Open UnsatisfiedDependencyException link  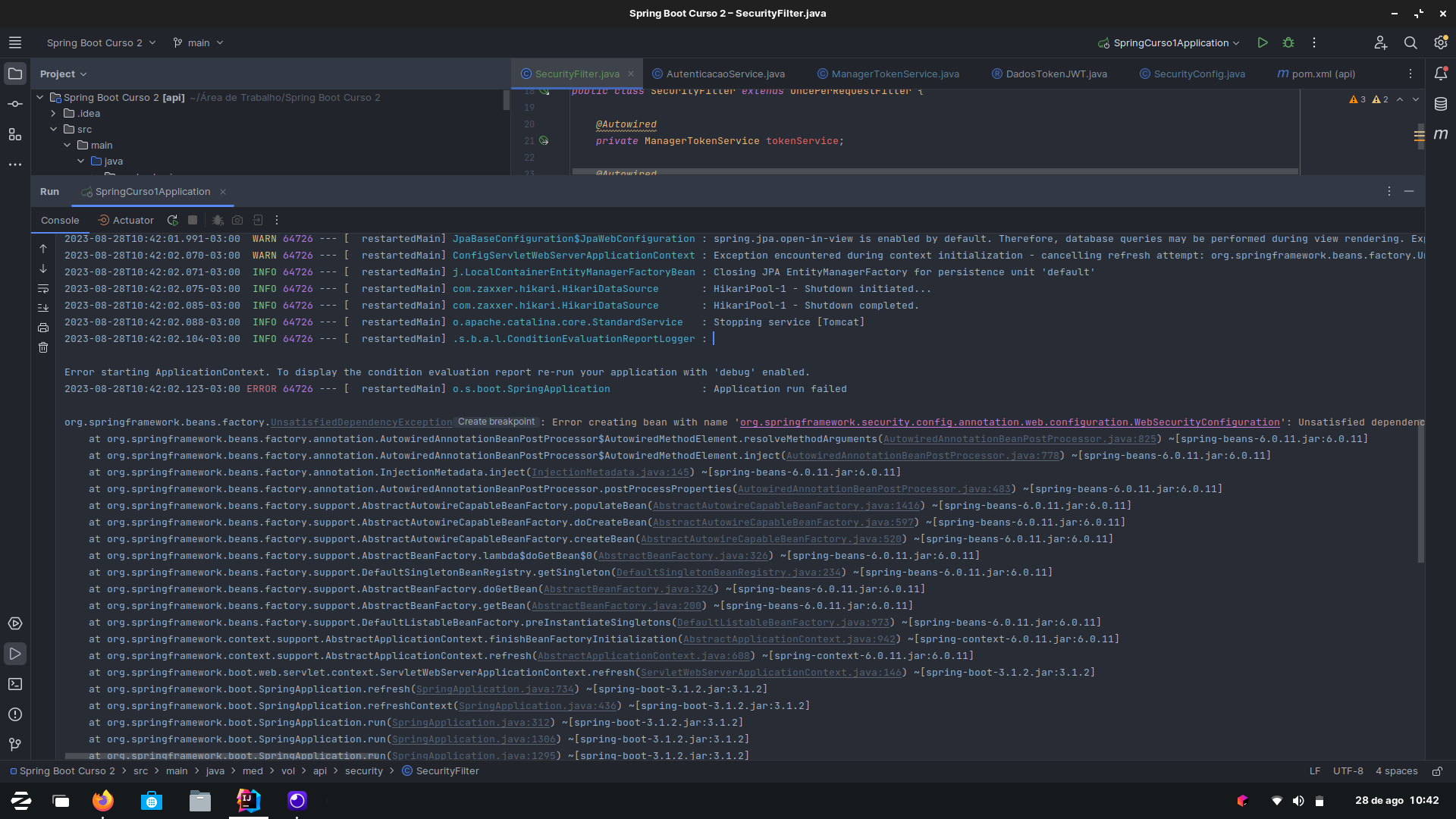[362, 422]
